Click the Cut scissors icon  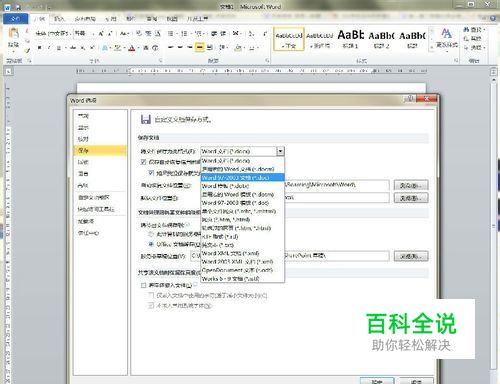tap(27, 32)
